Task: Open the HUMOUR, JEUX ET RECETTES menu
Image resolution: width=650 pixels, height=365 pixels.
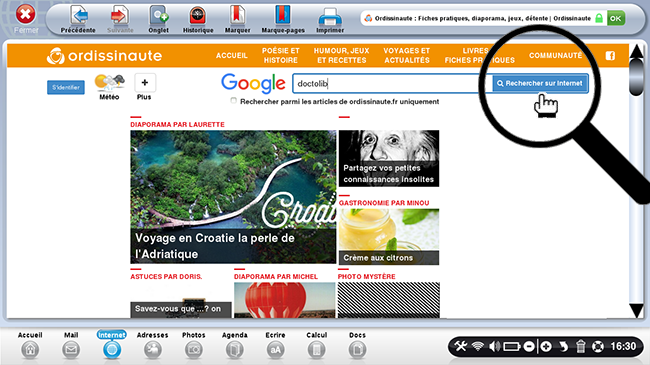Action: point(342,56)
